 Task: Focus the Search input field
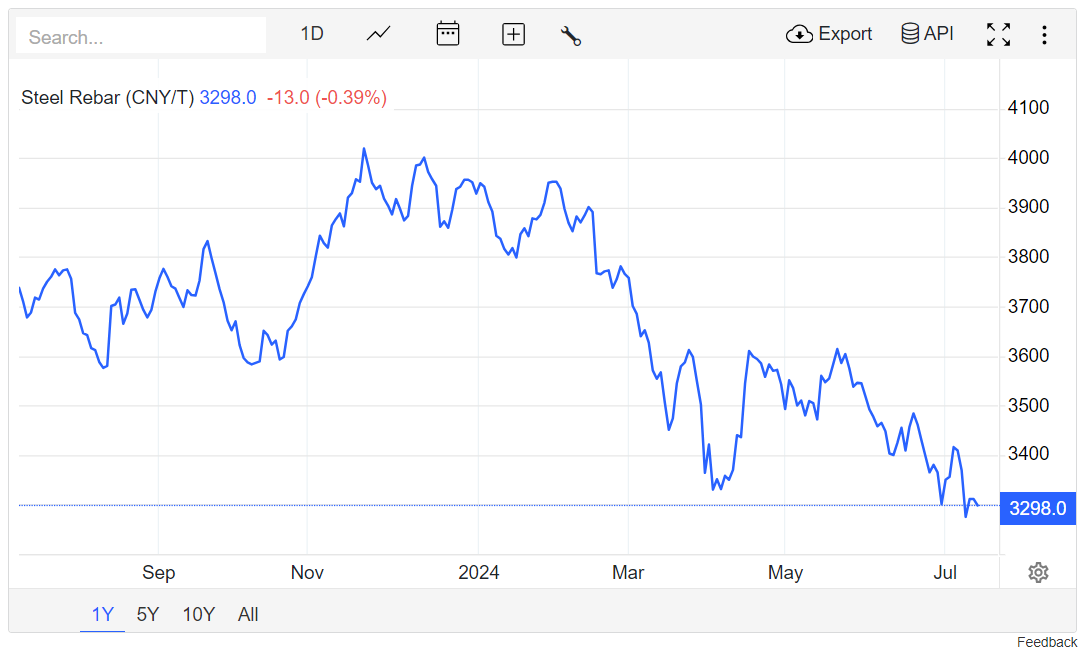(x=141, y=37)
